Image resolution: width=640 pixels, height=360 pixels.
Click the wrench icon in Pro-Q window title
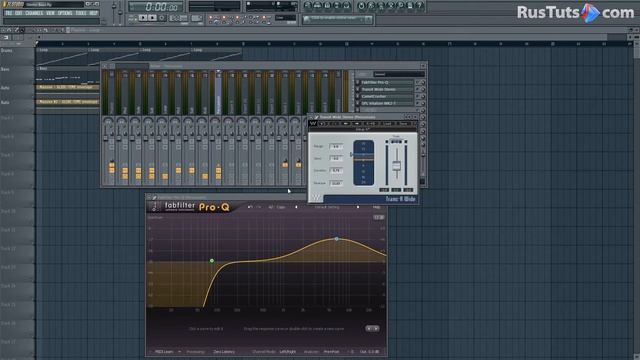coord(155,198)
